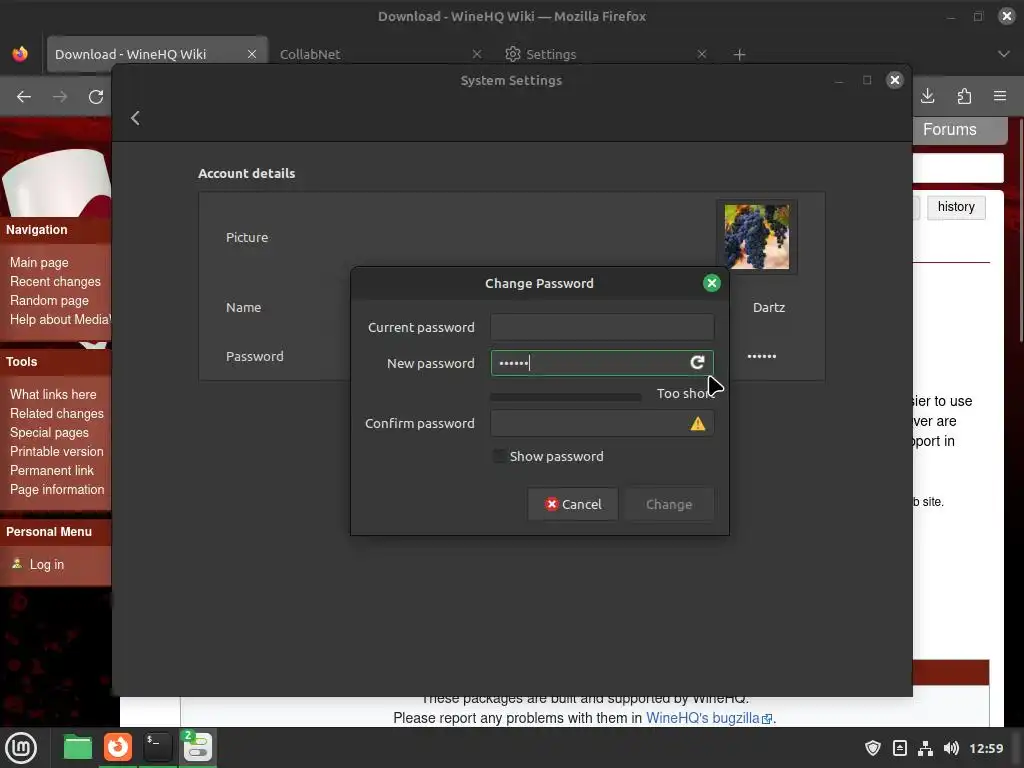Open Terminal from the taskbar
1024x768 pixels.
point(157,747)
